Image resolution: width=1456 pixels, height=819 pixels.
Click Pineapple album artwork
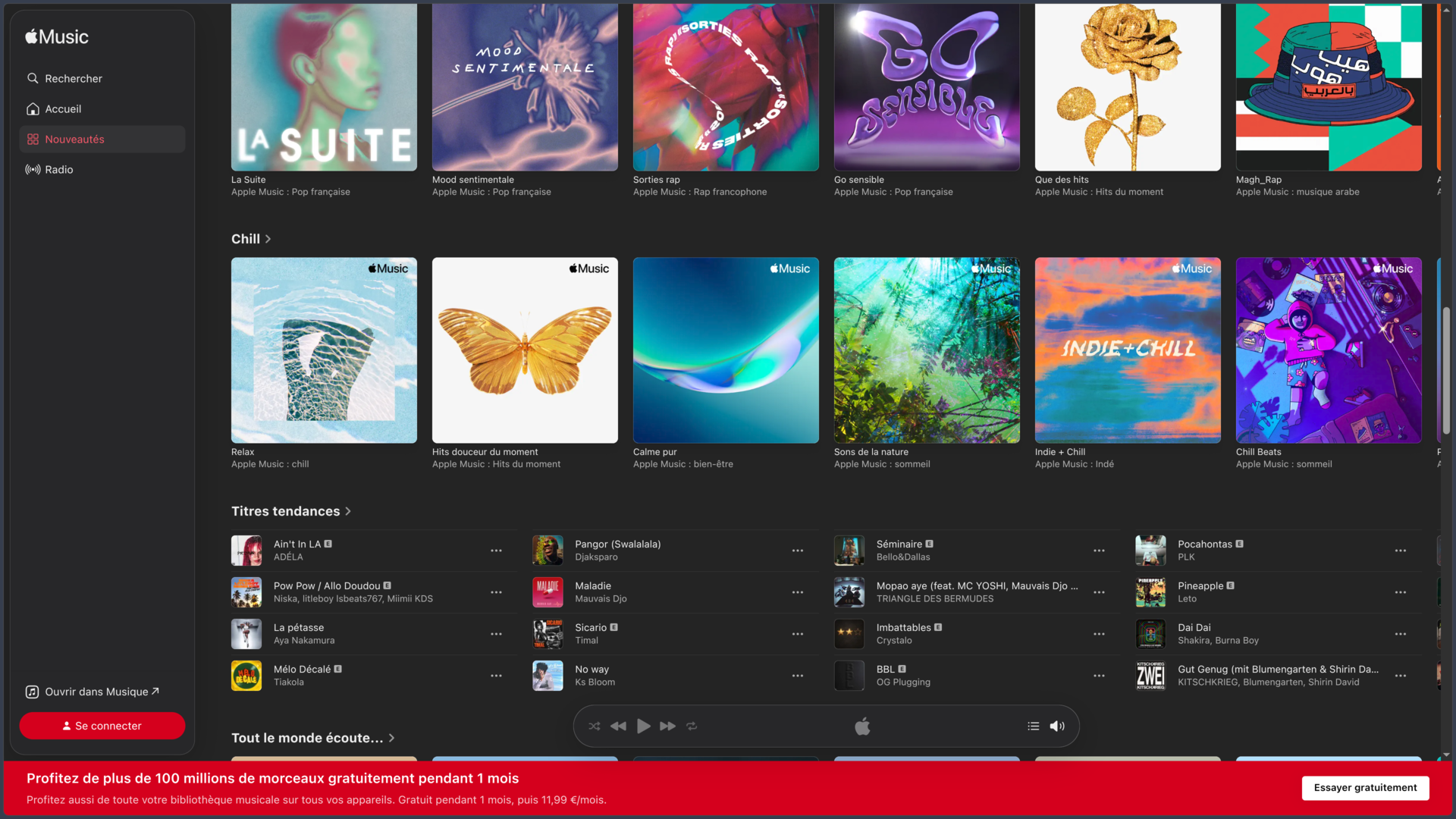pos(1150,592)
